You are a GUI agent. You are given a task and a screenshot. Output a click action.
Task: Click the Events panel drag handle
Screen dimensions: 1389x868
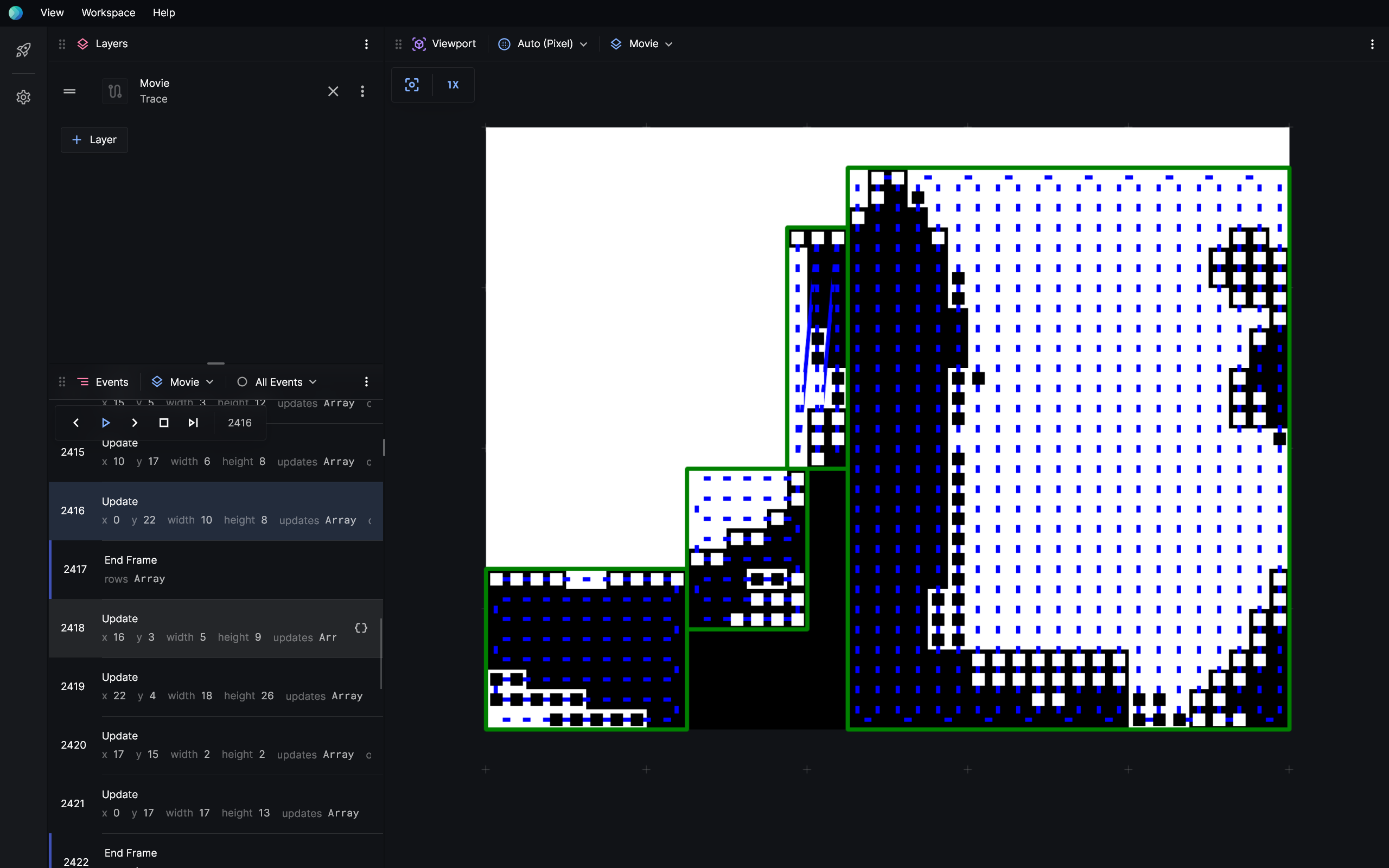click(x=62, y=382)
